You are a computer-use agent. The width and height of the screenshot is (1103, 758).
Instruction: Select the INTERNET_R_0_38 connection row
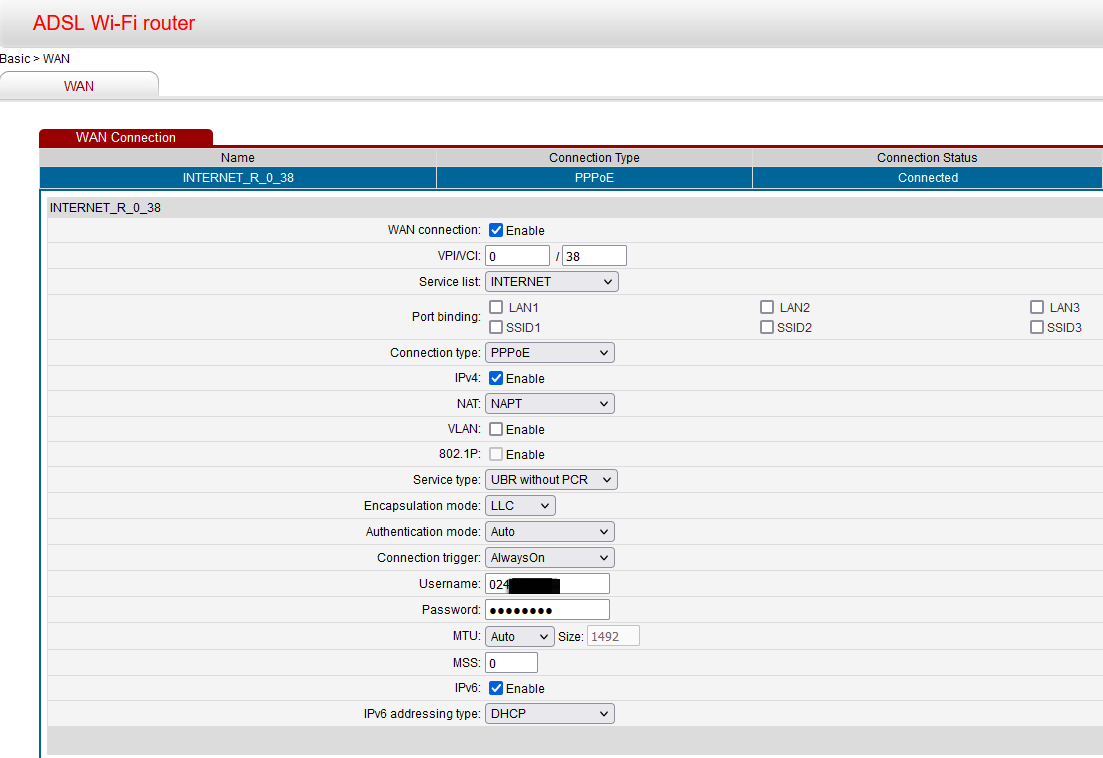238,178
